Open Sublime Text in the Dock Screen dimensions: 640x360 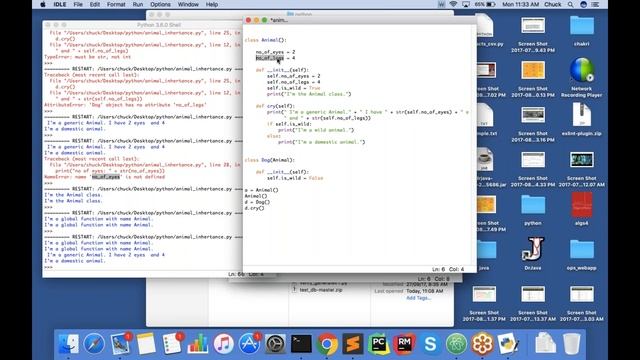tap(353, 344)
